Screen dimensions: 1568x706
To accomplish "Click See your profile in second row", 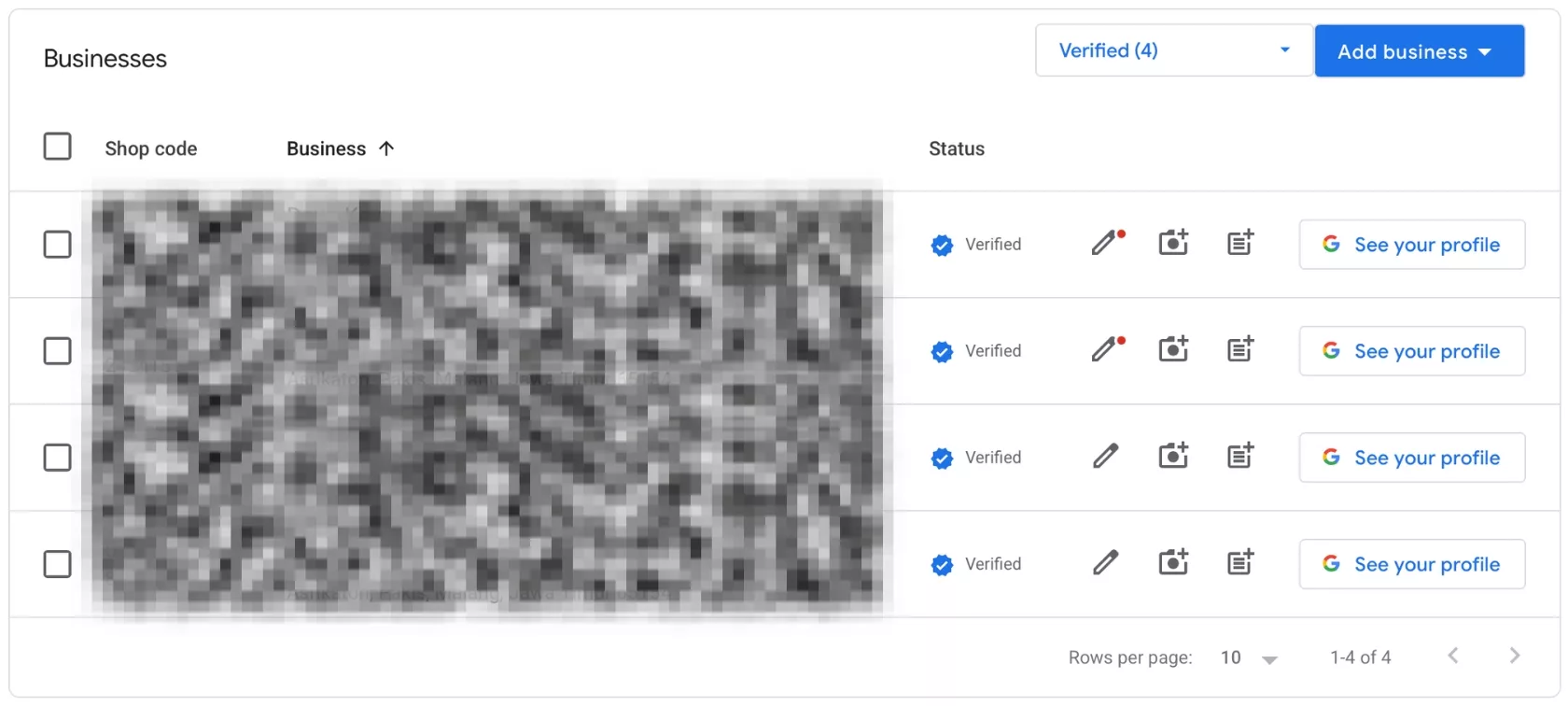I will pyautogui.click(x=1412, y=351).
